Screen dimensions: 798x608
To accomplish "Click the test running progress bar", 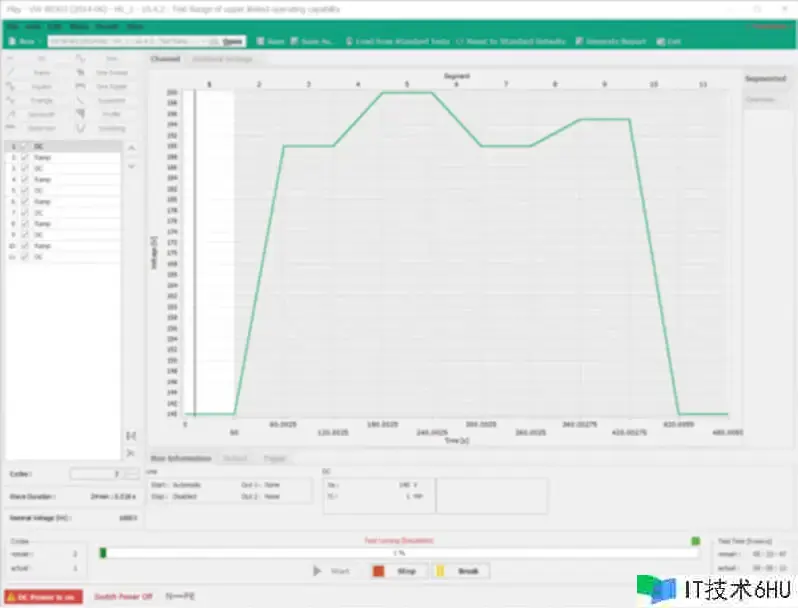I will click(398, 552).
